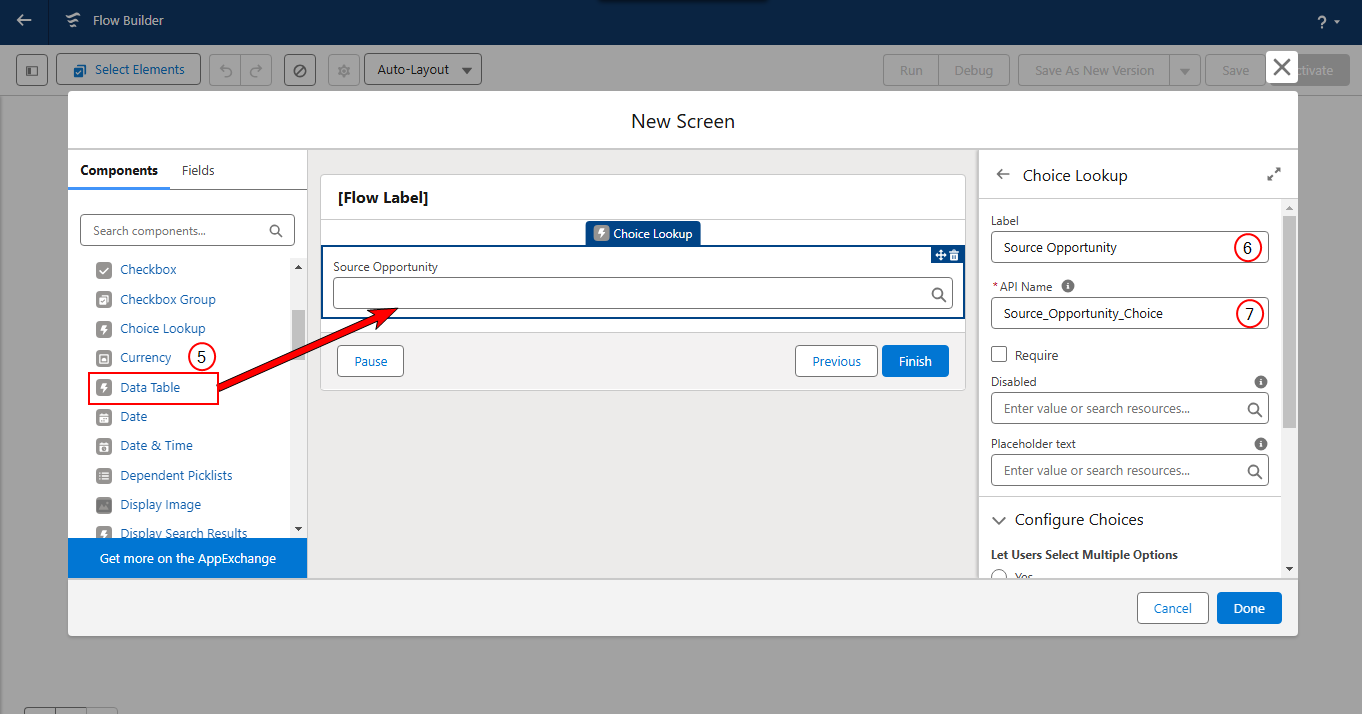
Task: Delete the Choice Lookup component with trash icon
Action: 954,255
